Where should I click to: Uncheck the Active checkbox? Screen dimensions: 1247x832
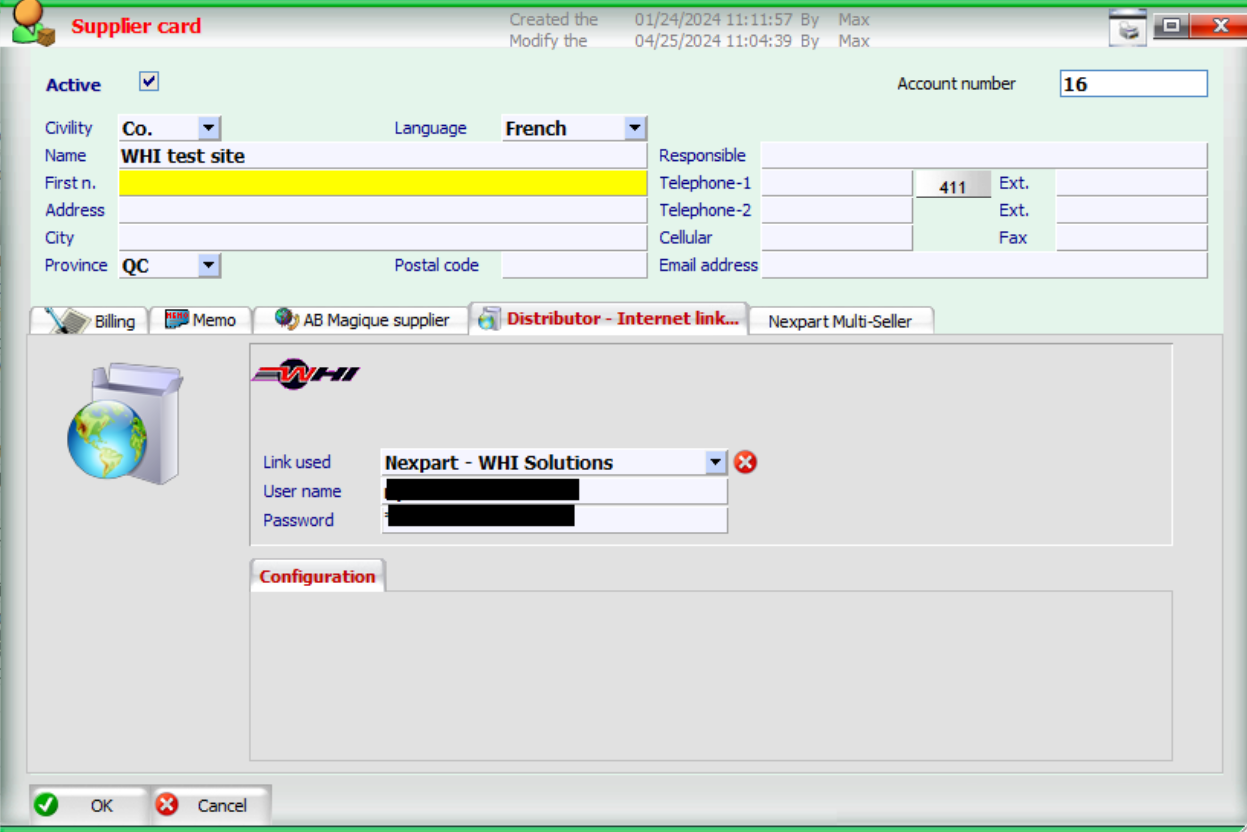coord(149,82)
